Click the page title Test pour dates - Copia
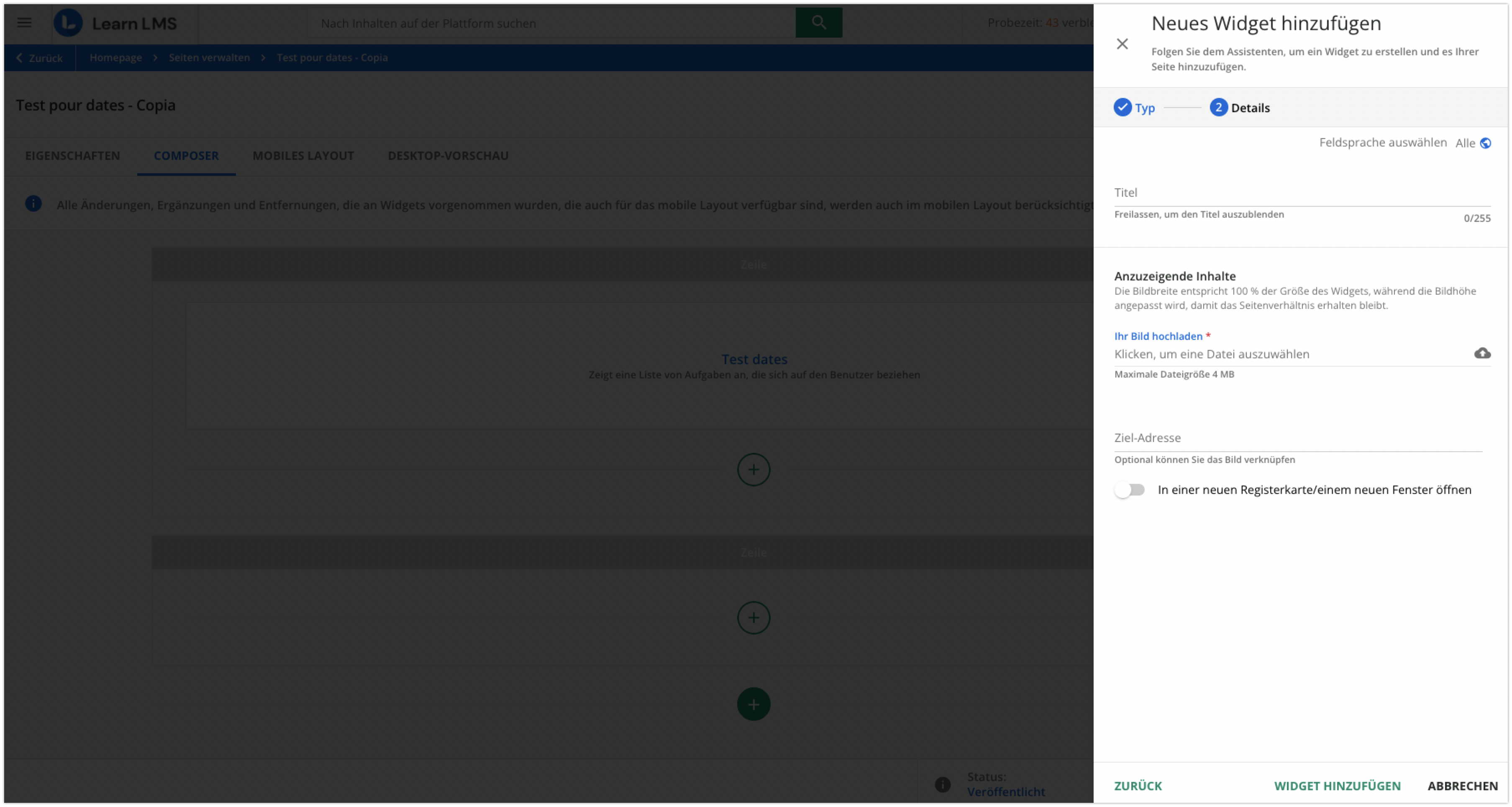 [96, 105]
